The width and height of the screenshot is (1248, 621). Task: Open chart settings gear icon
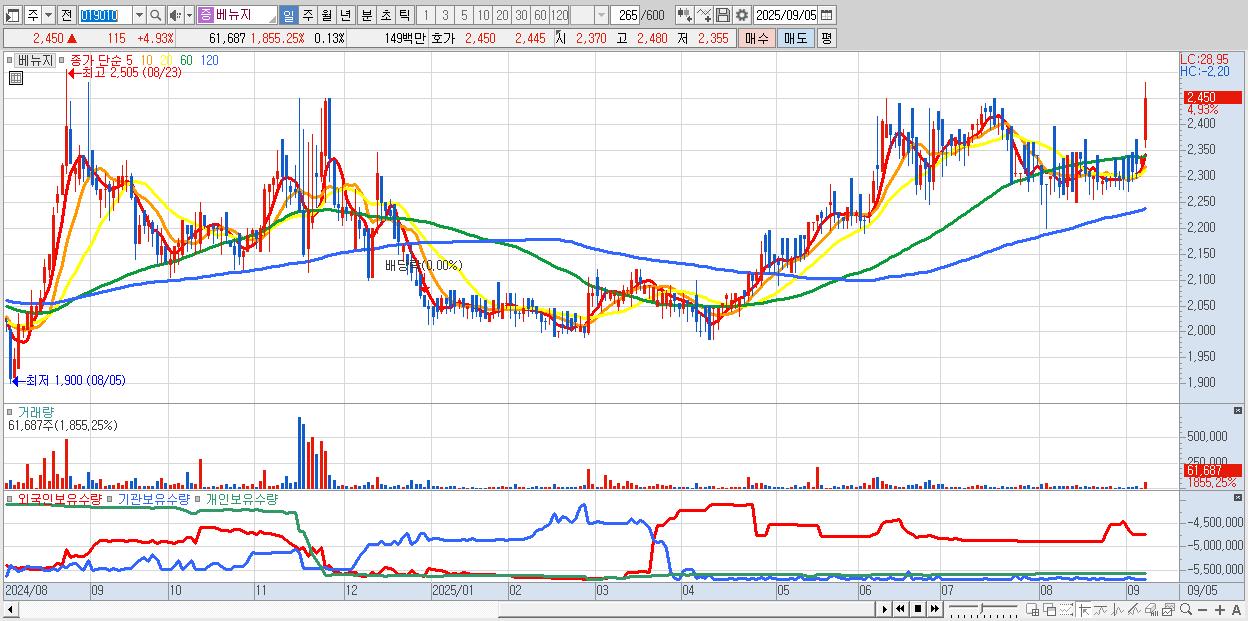742,15
